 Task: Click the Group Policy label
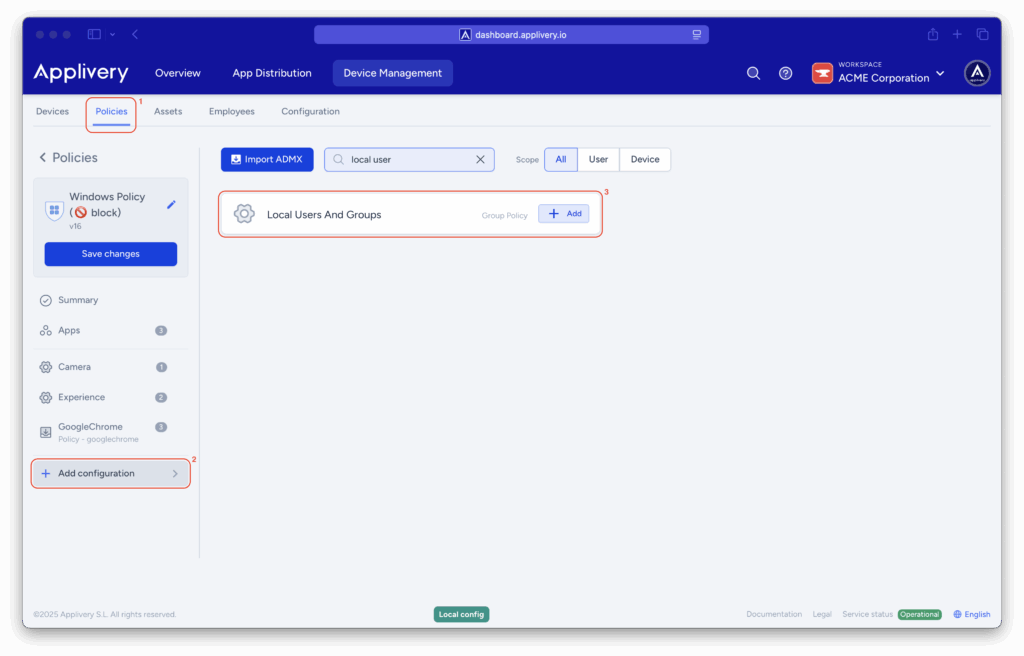pos(504,215)
